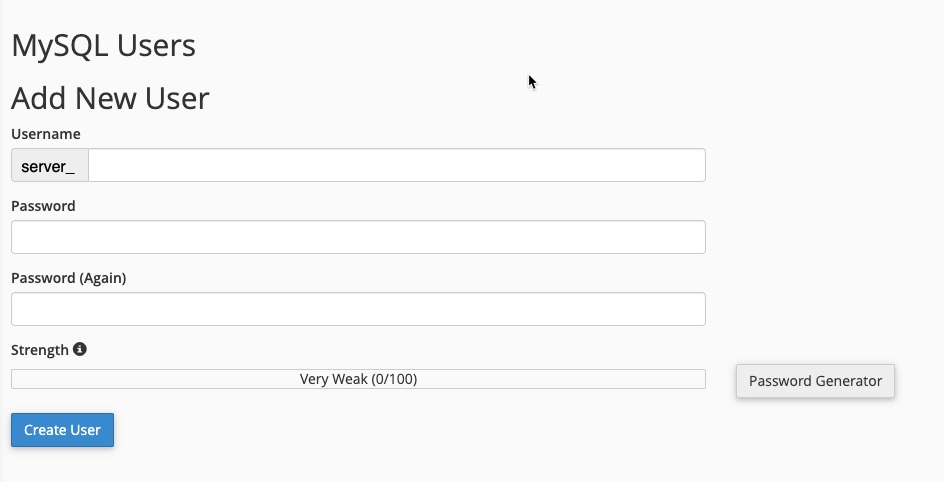
Task: Click the MySQL Users heading
Action: [x=103, y=46]
